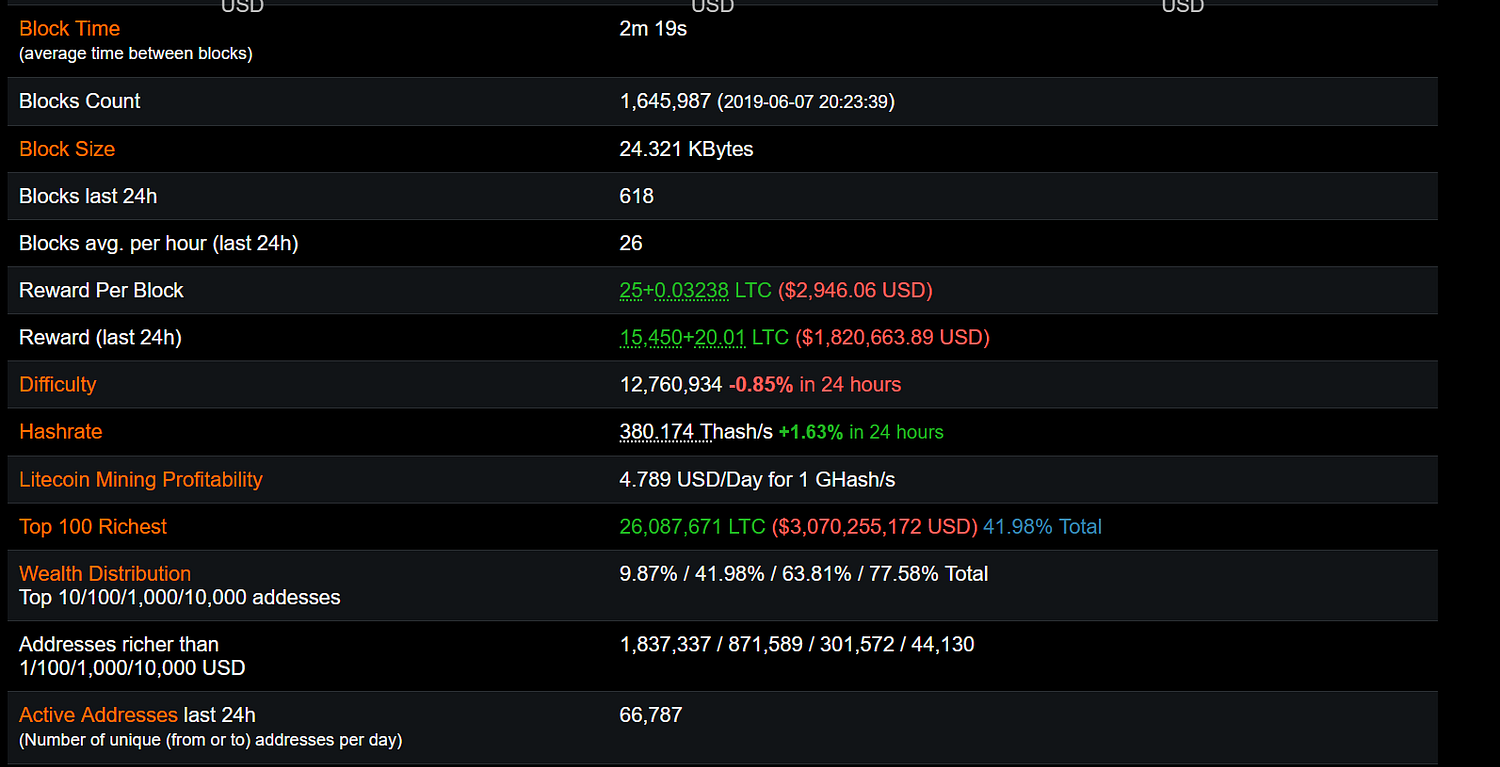
Task: Click the 'Blocks avg. per hour (last 24h)' label
Action: click(x=159, y=243)
